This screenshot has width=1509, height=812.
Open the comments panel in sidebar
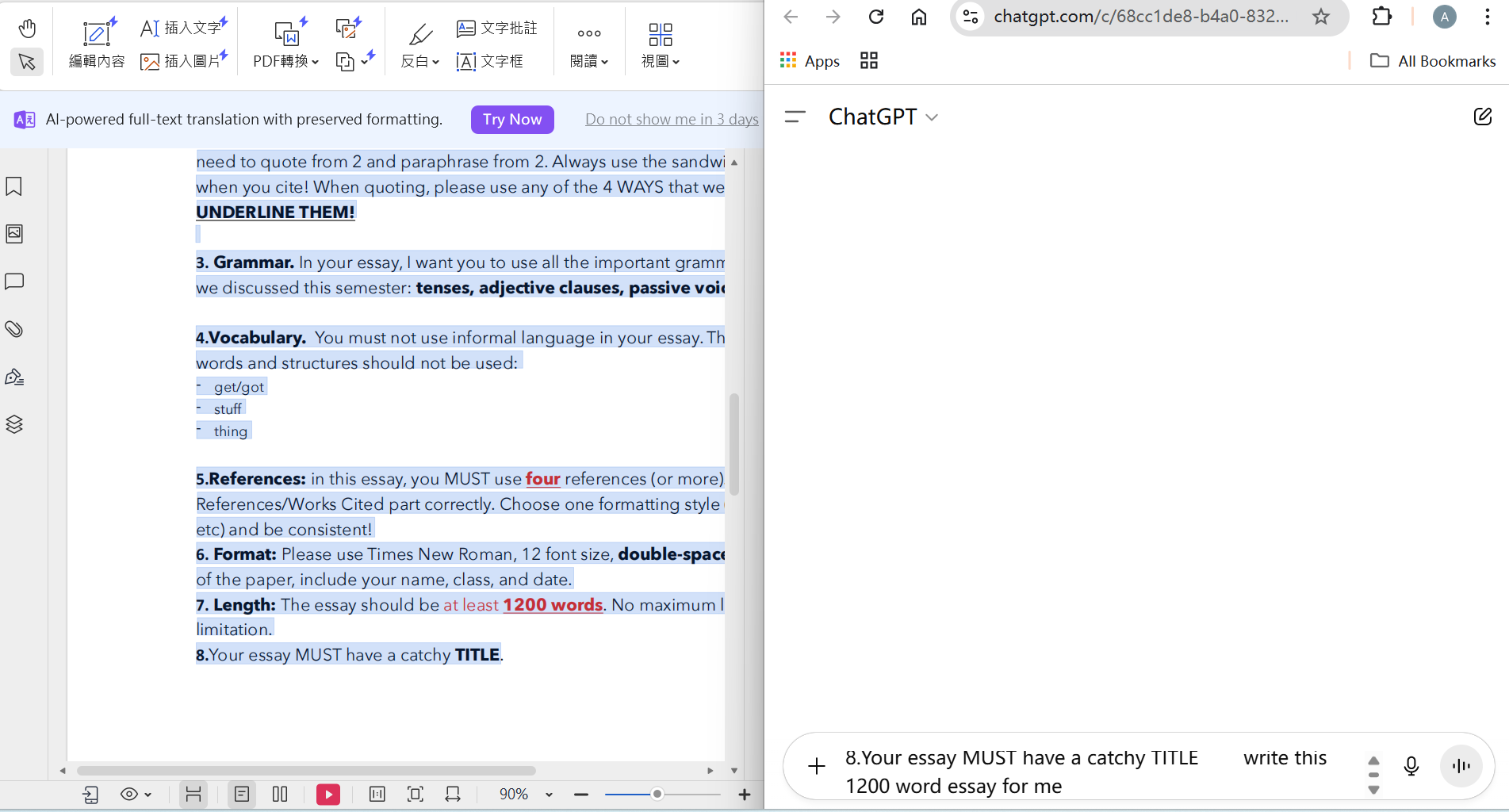point(14,282)
